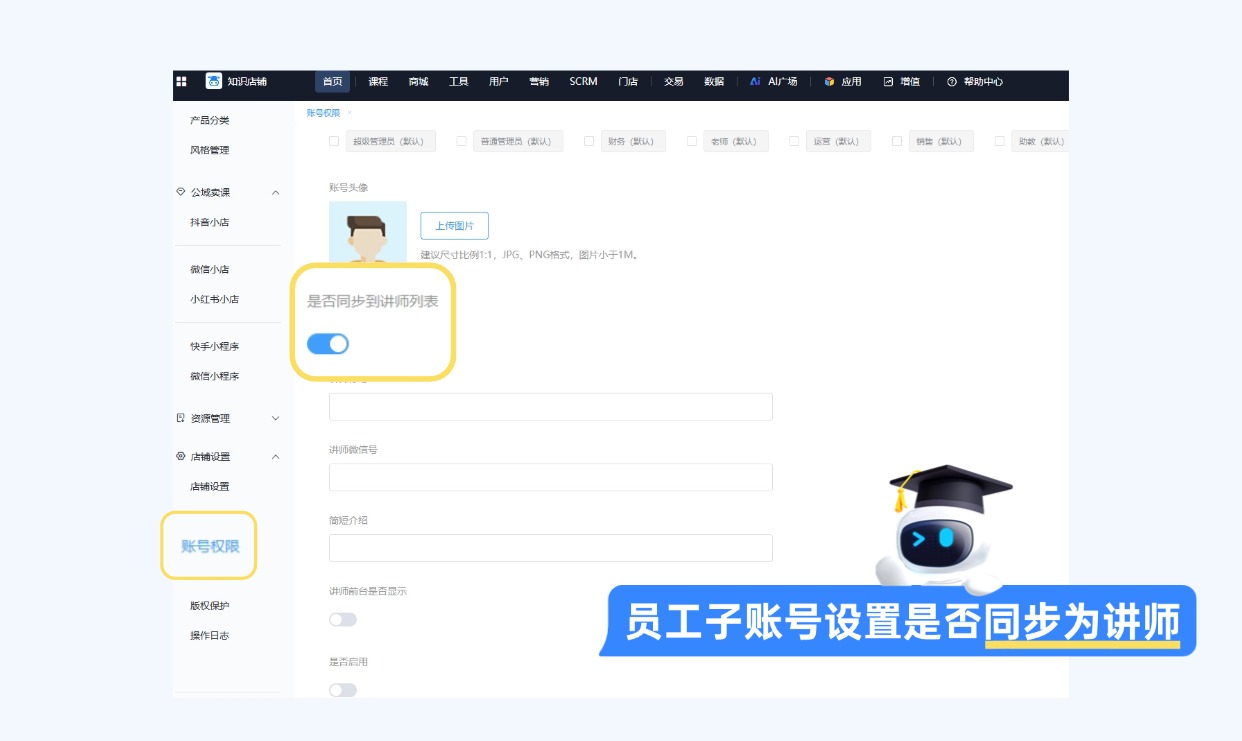Open 快手小程序 in the sidebar
Image resolution: width=1242 pixels, height=741 pixels.
tap(215, 346)
